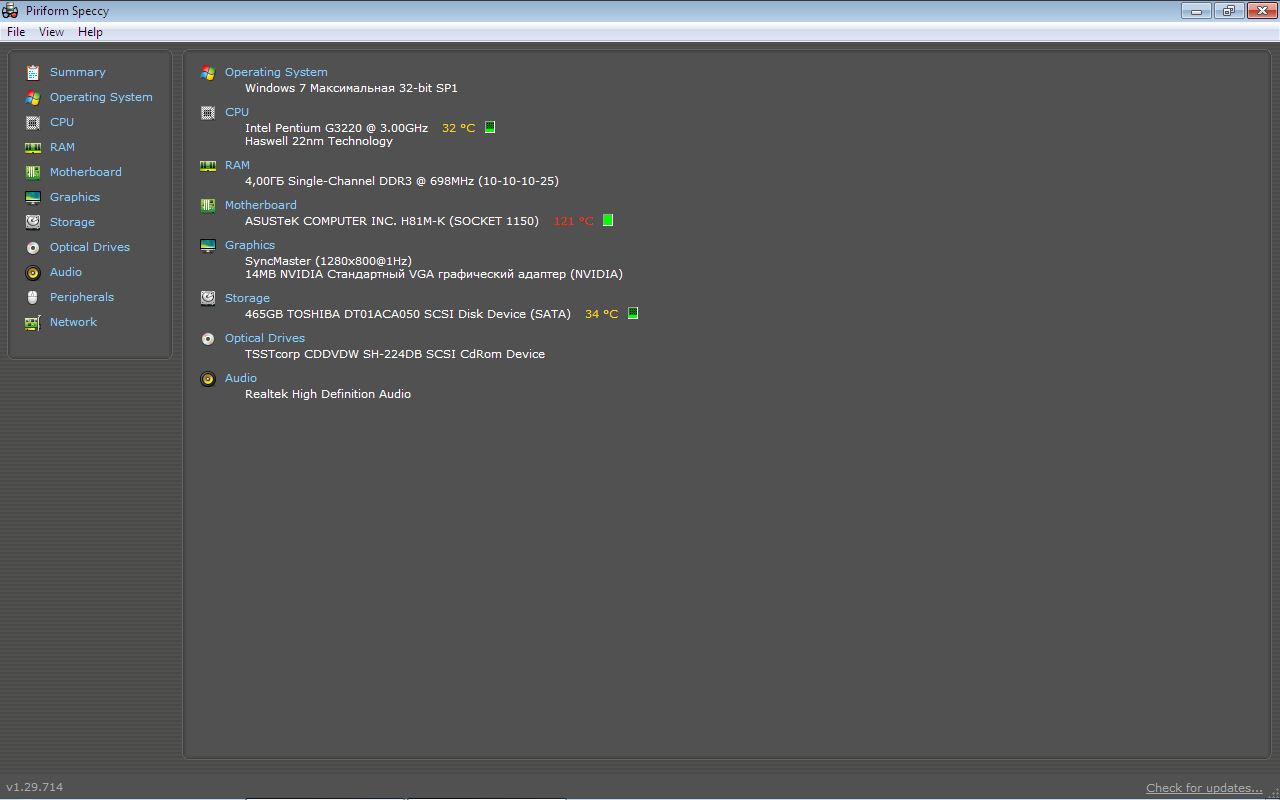Image resolution: width=1280 pixels, height=800 pixels.
Task: Select the Motherboard icon in the sidebar
Action: (x=33, y=172)
